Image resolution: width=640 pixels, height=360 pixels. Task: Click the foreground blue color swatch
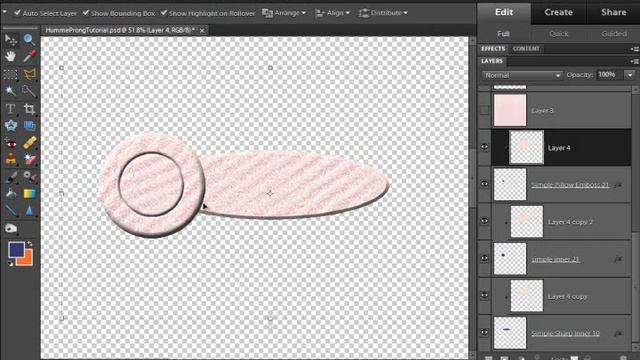coord(16,249)
